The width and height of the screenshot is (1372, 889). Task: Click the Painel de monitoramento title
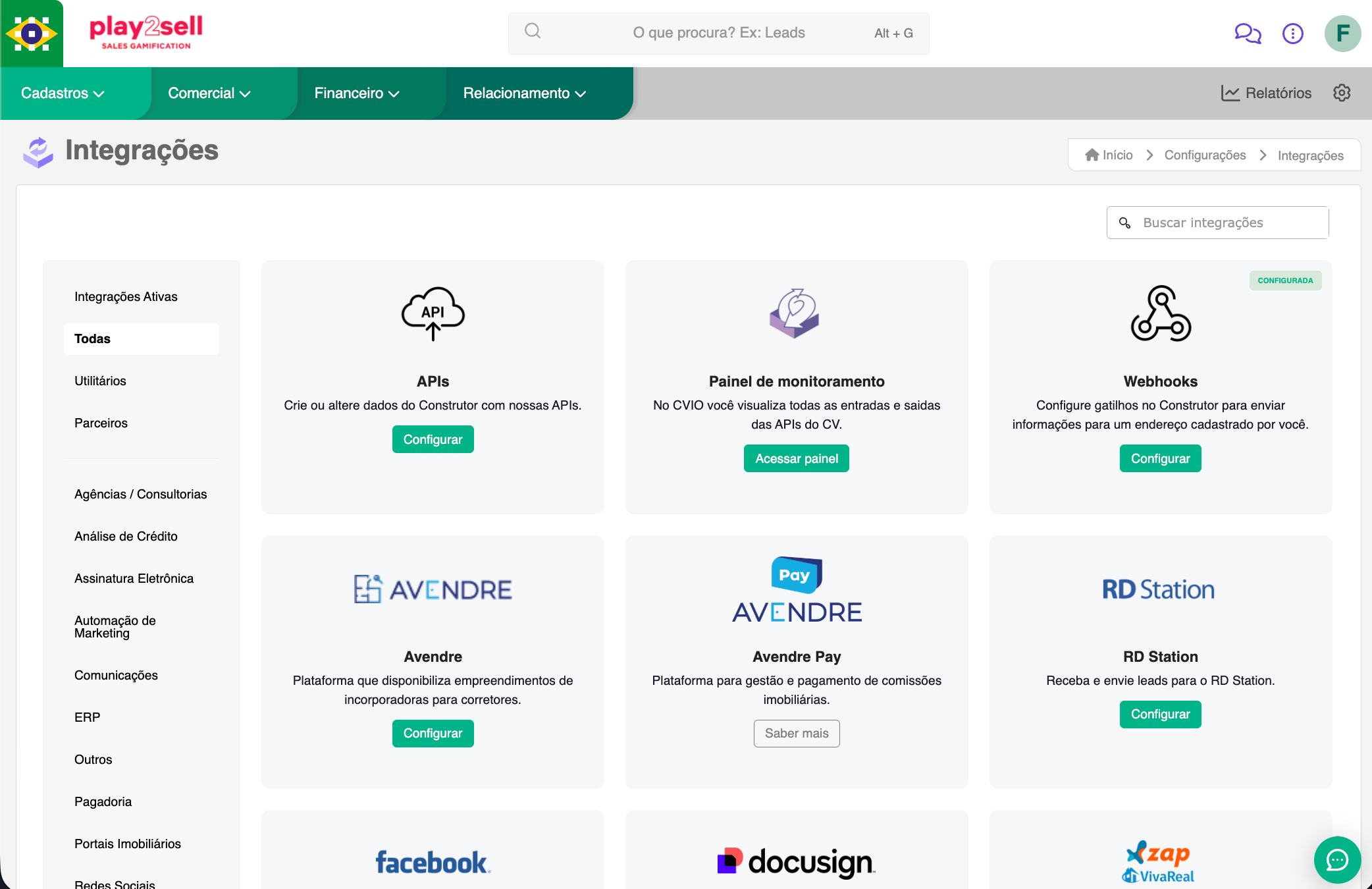click(797, 381)
